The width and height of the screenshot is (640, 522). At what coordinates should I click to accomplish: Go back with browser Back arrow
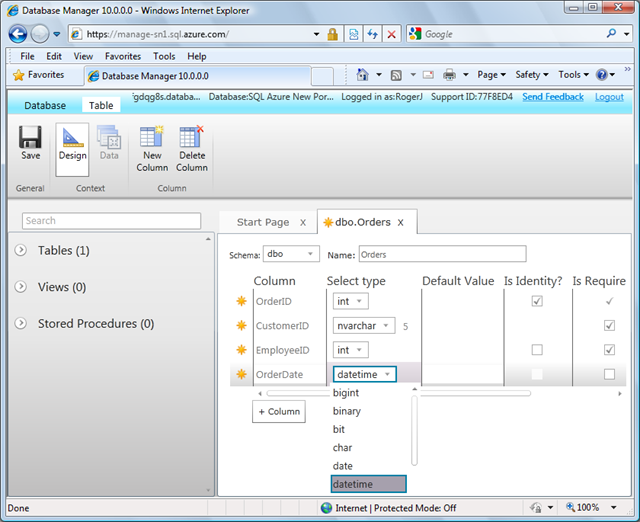[18, 34]
